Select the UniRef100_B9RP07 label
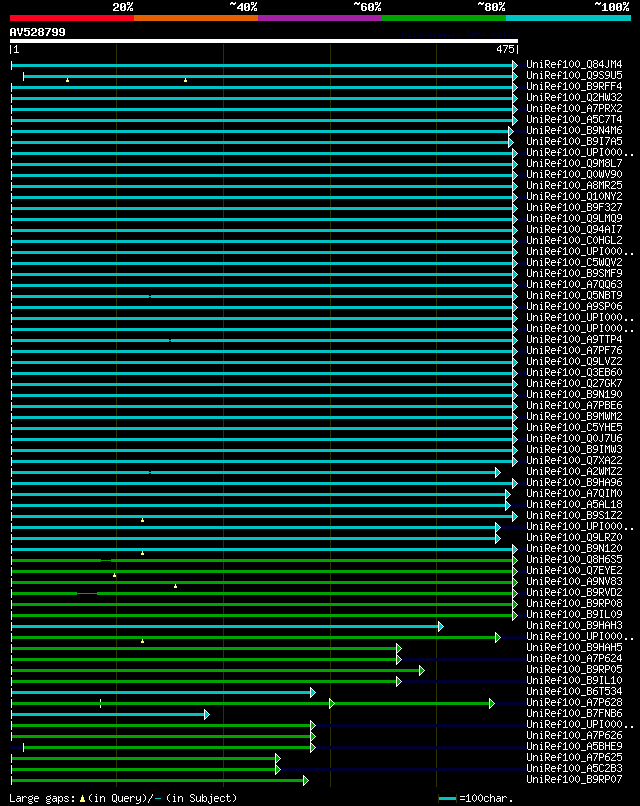 coord(574,780)
